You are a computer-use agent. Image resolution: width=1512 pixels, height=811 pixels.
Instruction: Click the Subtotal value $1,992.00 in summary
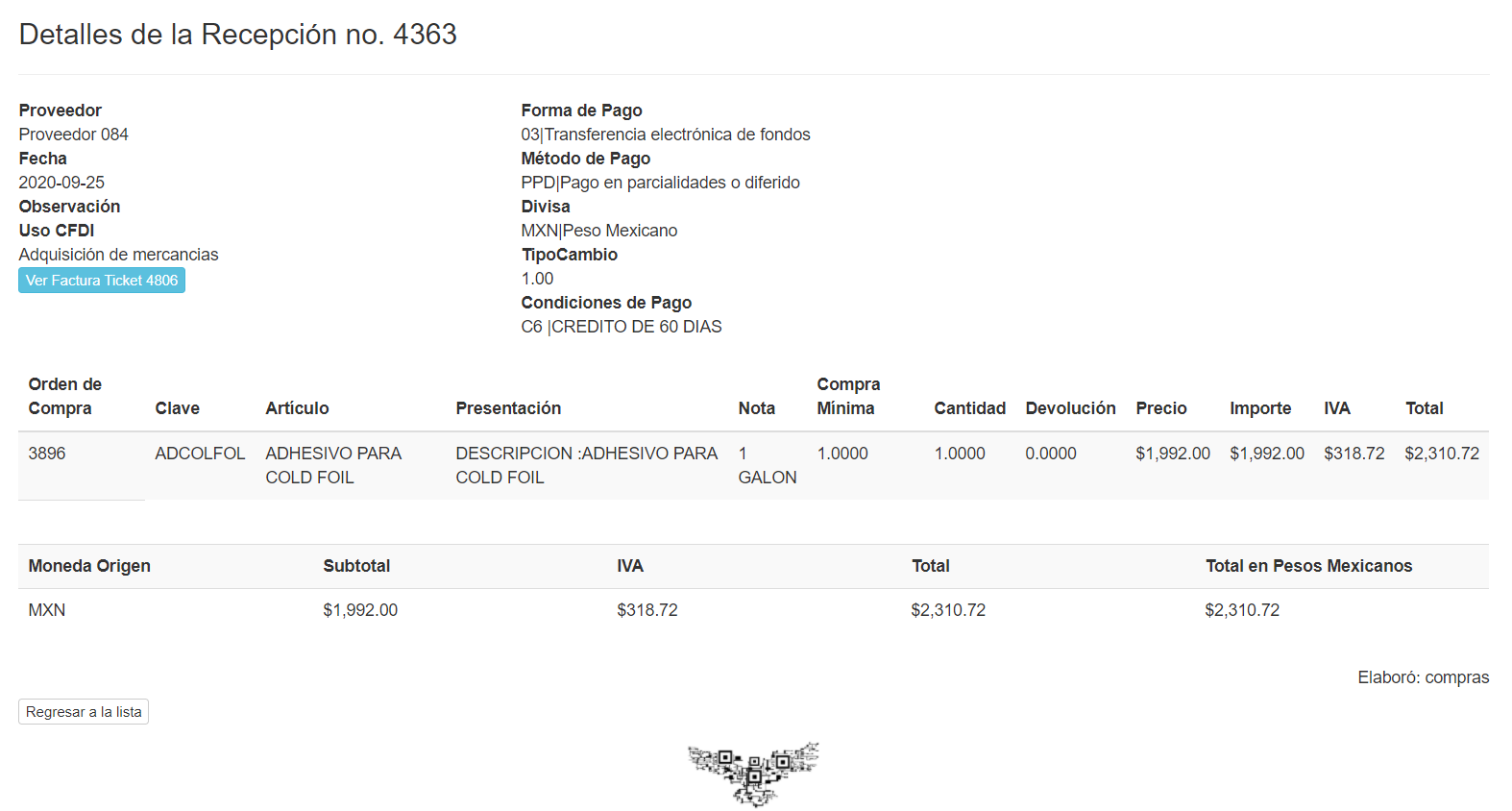pyautogui.click(x=360, y=610)
